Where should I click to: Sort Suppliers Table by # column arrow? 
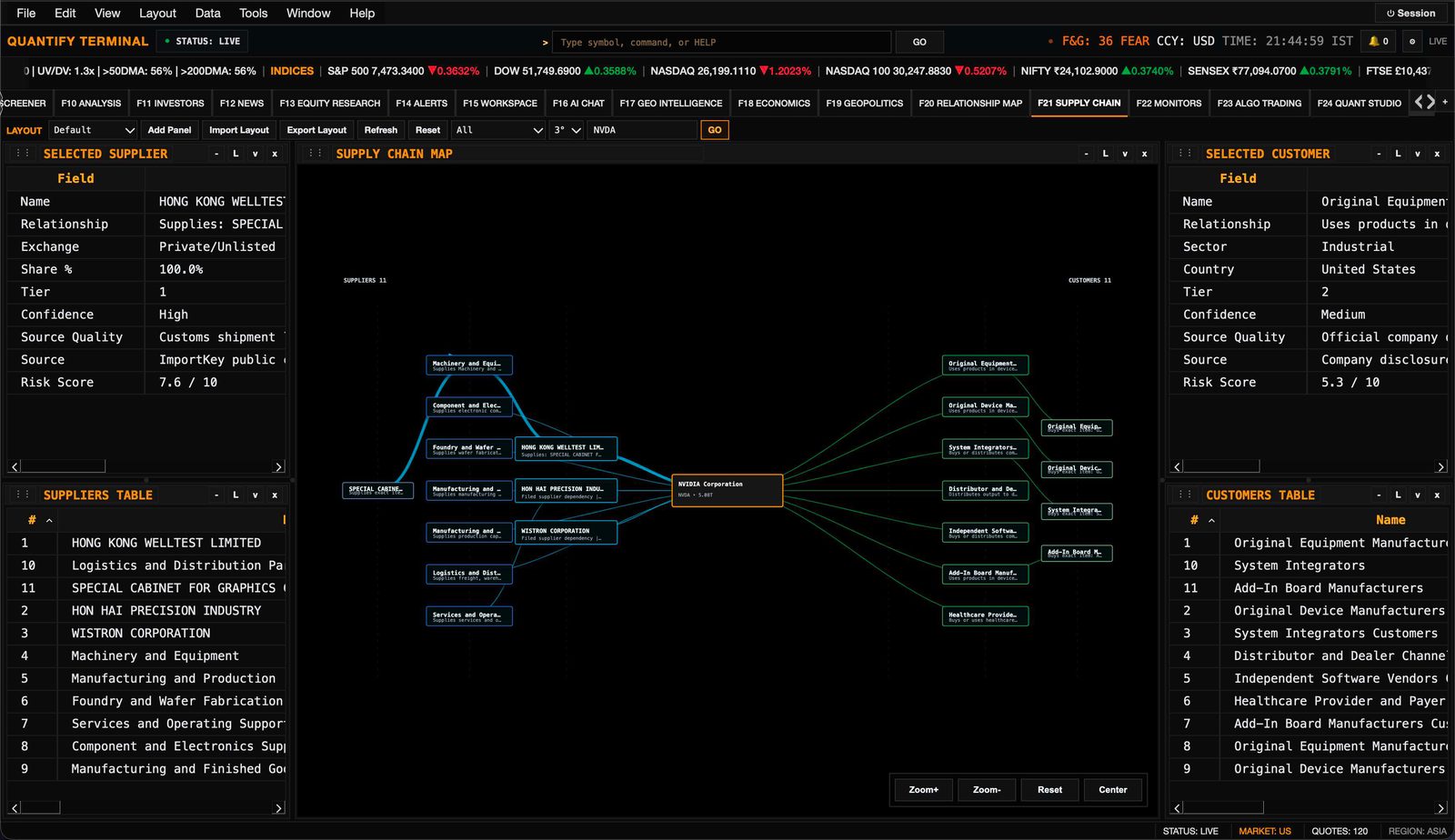(49, 520)
